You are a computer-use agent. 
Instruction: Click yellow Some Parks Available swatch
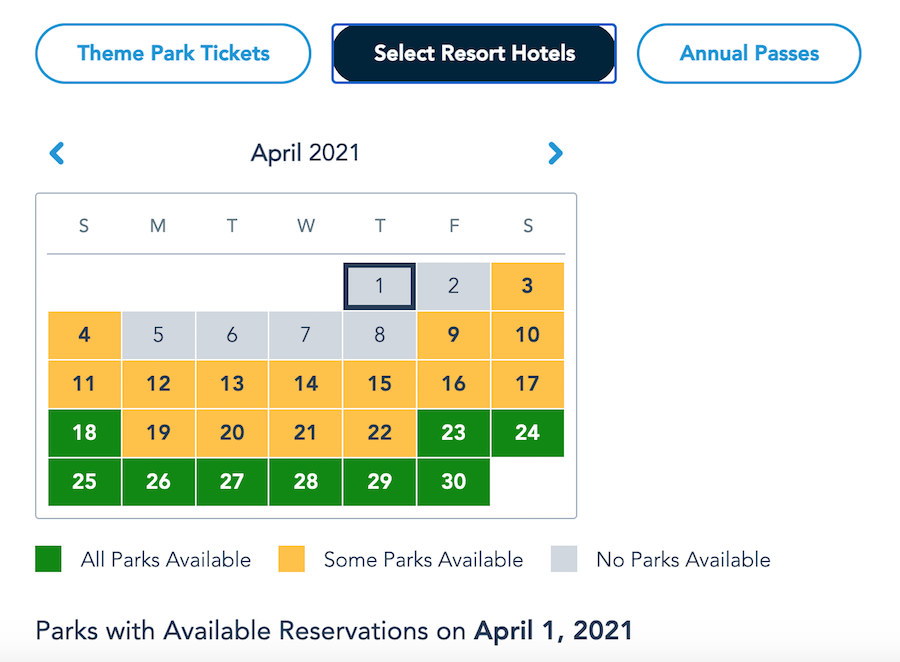(291, 559)
